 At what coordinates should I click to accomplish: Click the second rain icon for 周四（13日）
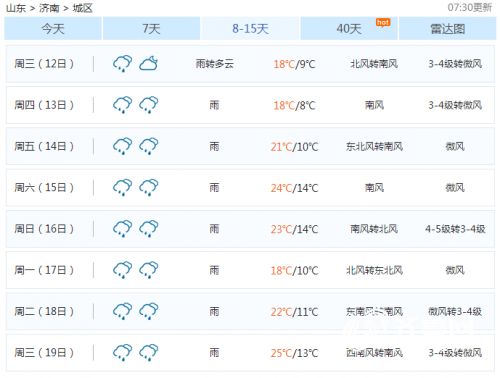[149, 105]
